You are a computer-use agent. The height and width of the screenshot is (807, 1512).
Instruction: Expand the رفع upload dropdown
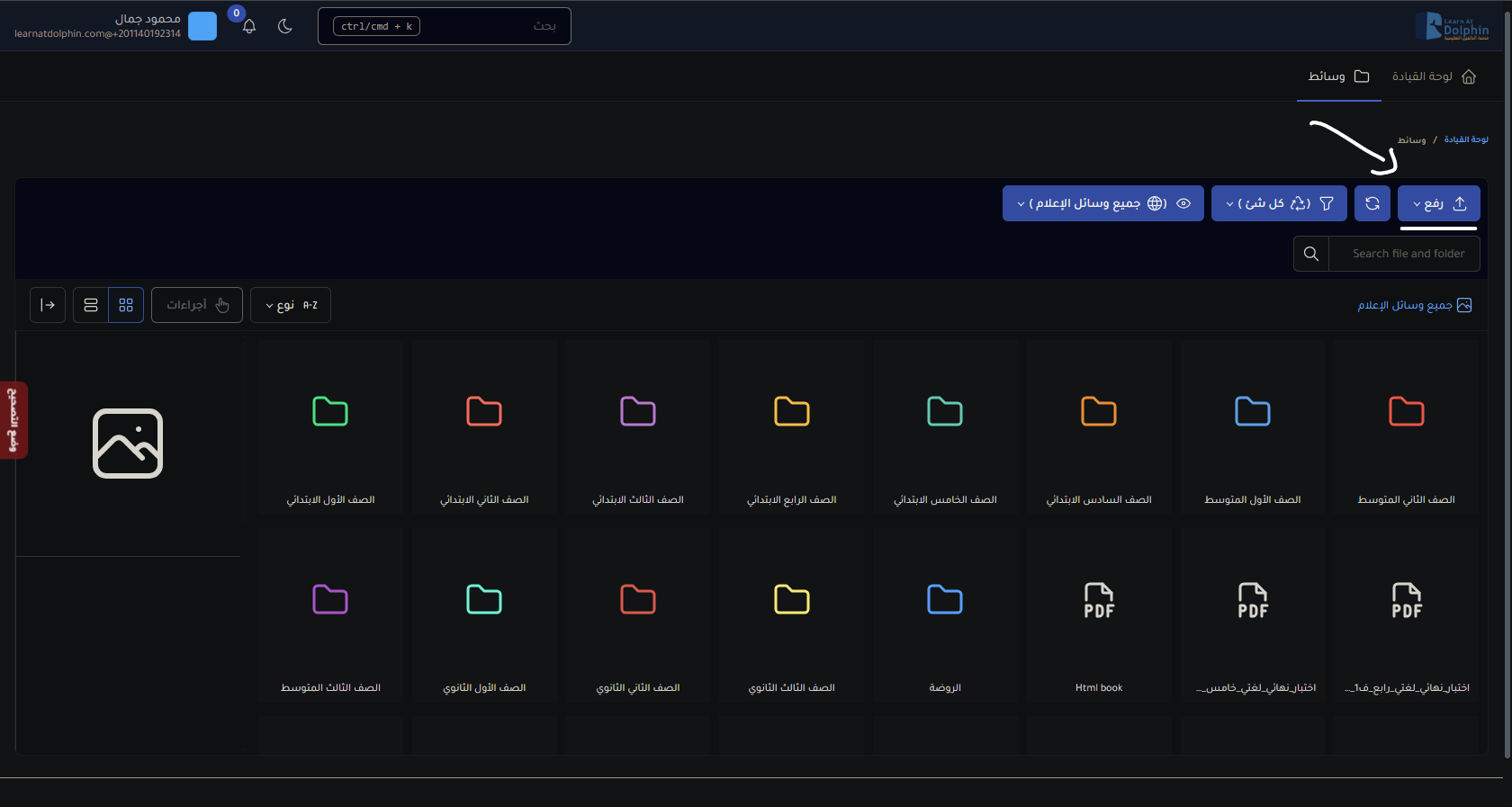click(x=1438, y=203)
